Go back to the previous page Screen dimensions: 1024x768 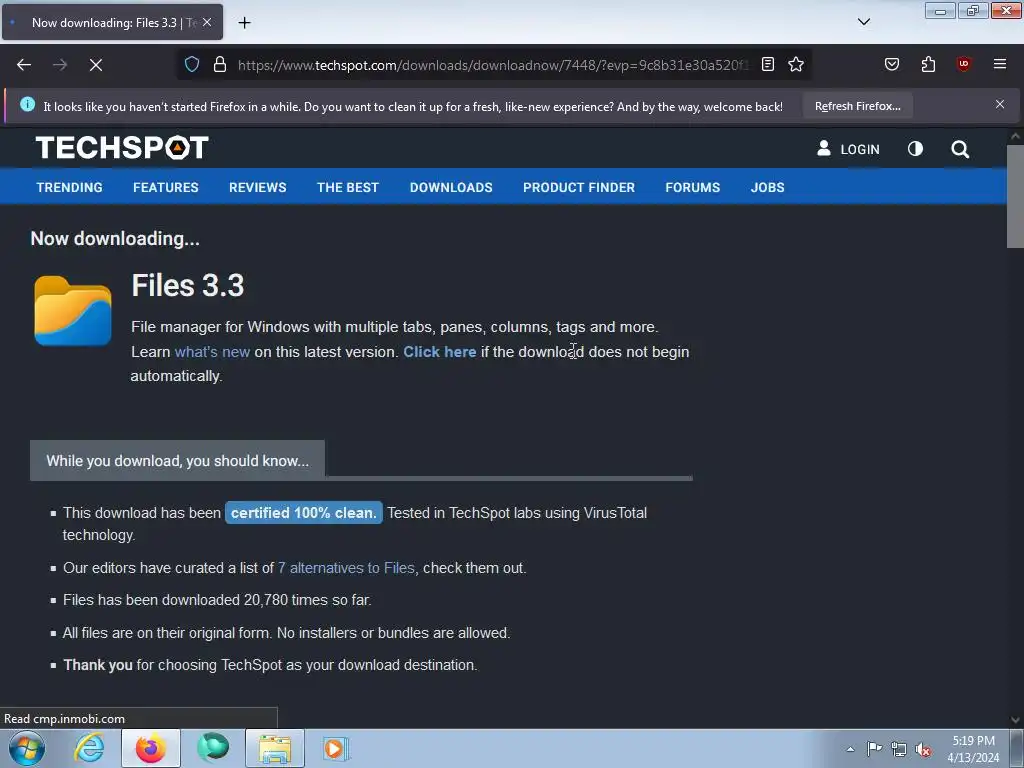(24, 65)
